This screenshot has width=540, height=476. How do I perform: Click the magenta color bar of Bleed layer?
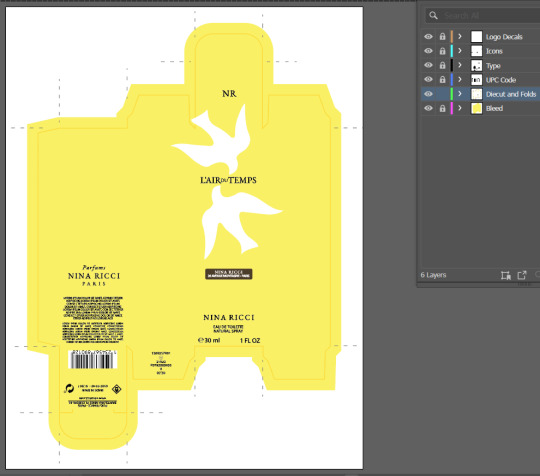coord(451,108)
